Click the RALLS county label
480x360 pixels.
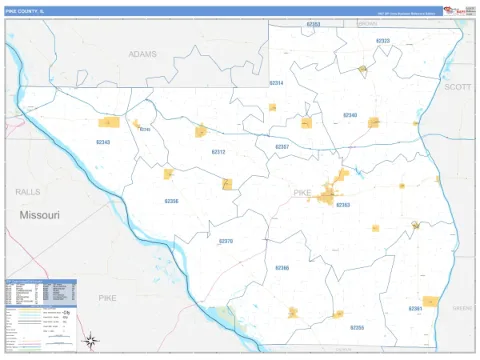28,192
